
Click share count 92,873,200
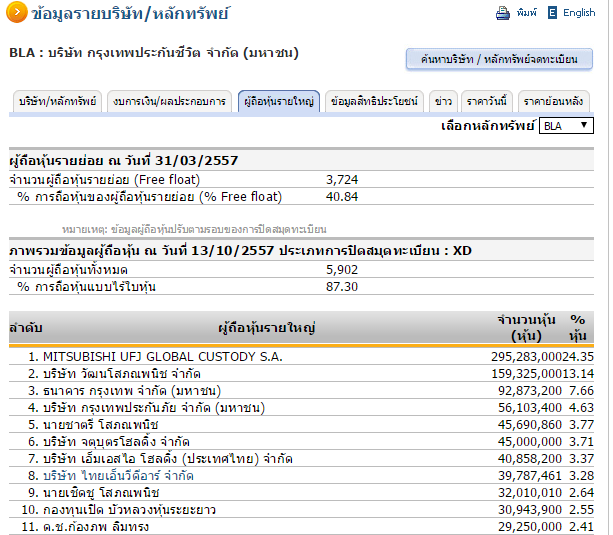click(x=530, y=391)
